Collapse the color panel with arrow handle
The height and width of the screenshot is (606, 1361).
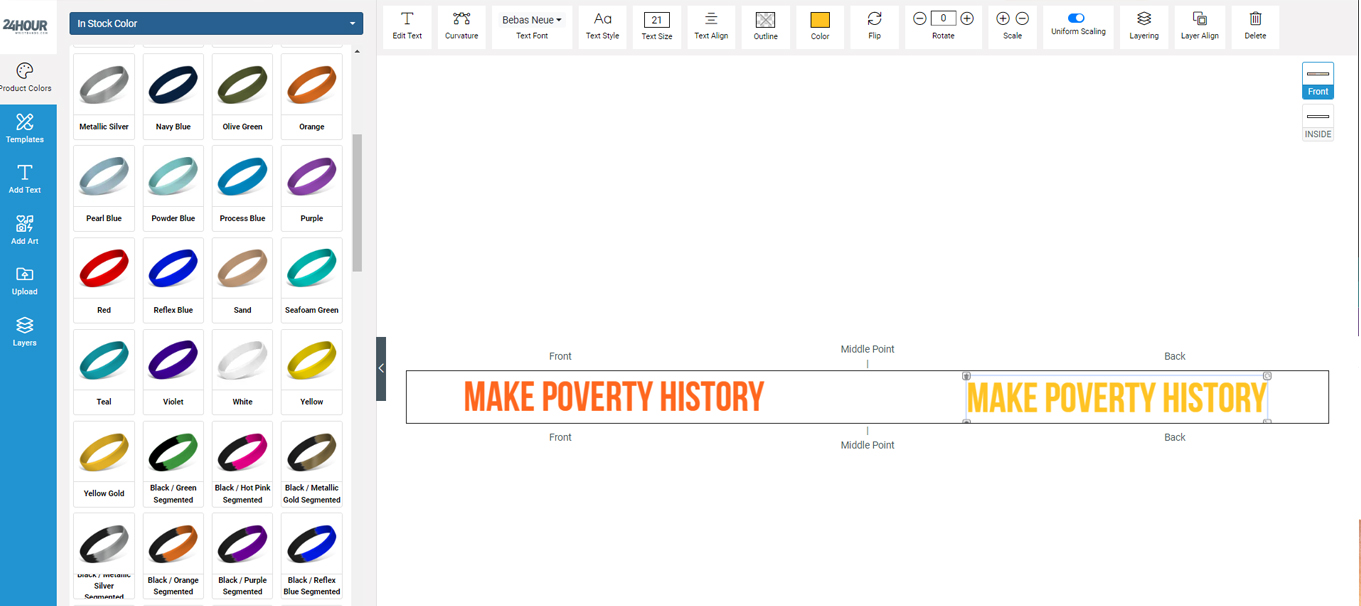point(381,369)
